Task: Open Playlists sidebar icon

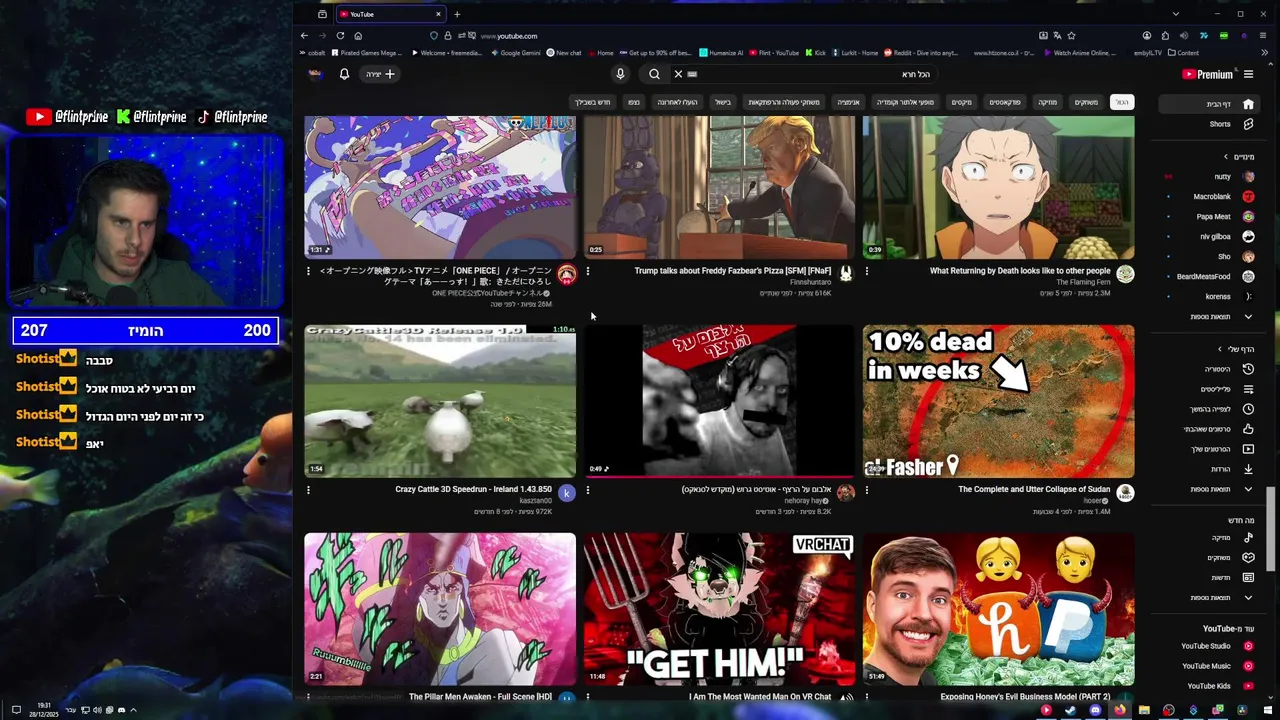Action: 1248,389
